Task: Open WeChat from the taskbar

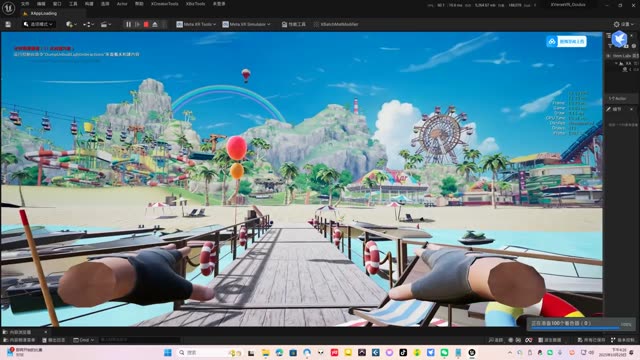Action: (444, 353)
